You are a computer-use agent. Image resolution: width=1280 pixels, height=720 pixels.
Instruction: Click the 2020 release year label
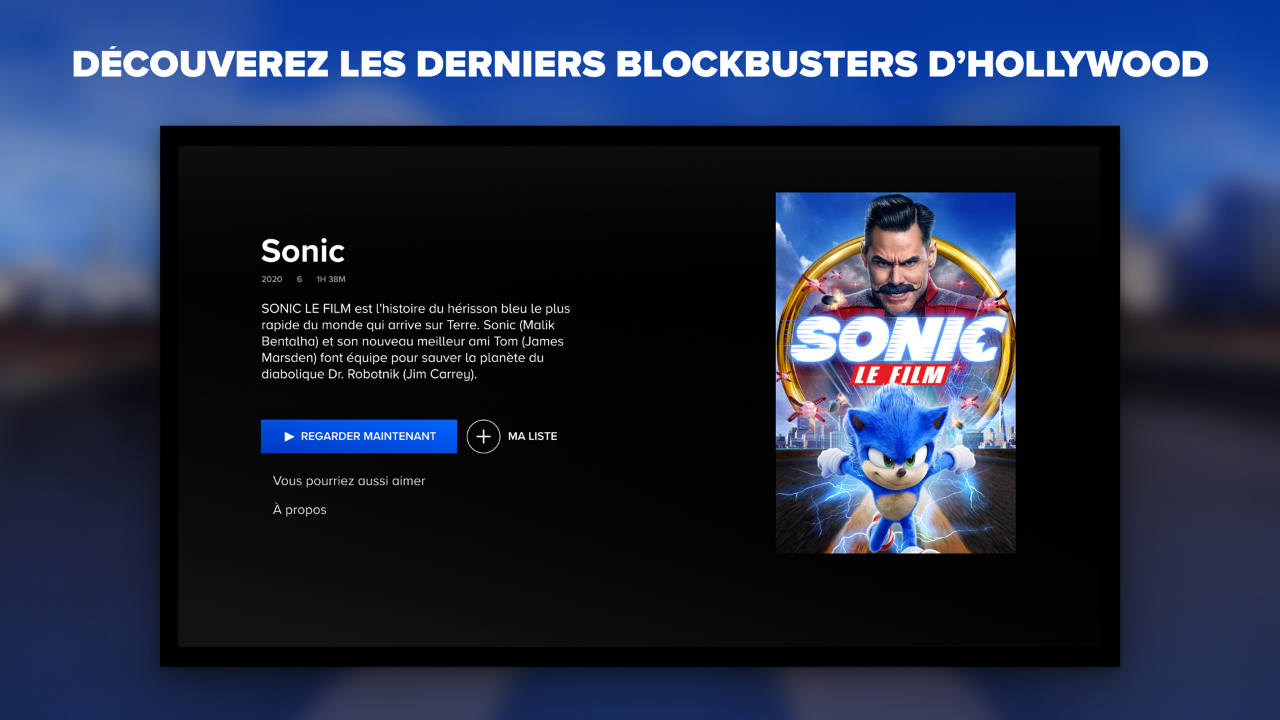tap(271, 279)
